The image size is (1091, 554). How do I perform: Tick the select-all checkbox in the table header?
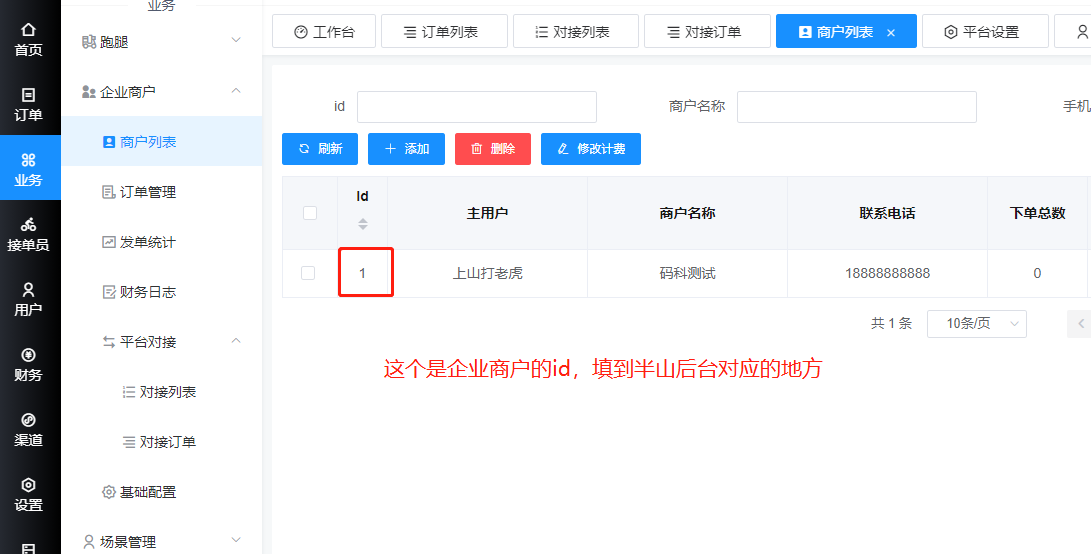tap(310, 213)
